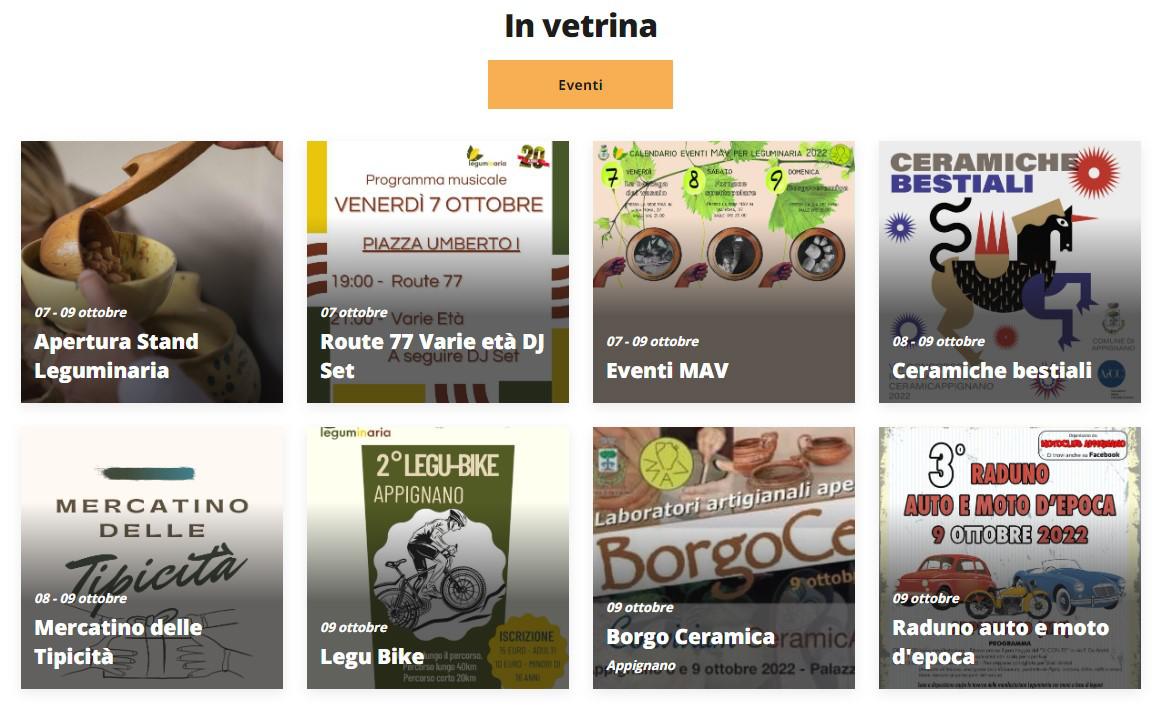Click the Borgo Ceramica title link
1160x707 pixels.
pos(690,637)
